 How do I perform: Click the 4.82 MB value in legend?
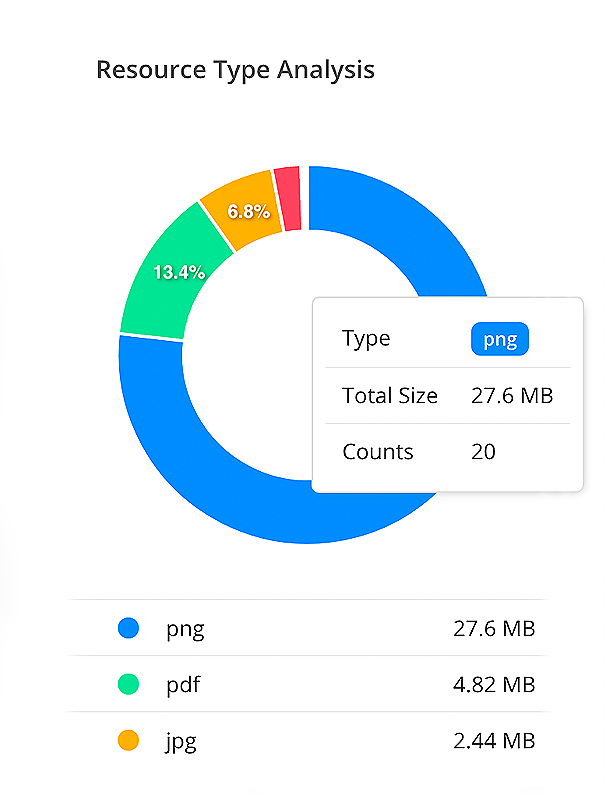tap(494, 685)
